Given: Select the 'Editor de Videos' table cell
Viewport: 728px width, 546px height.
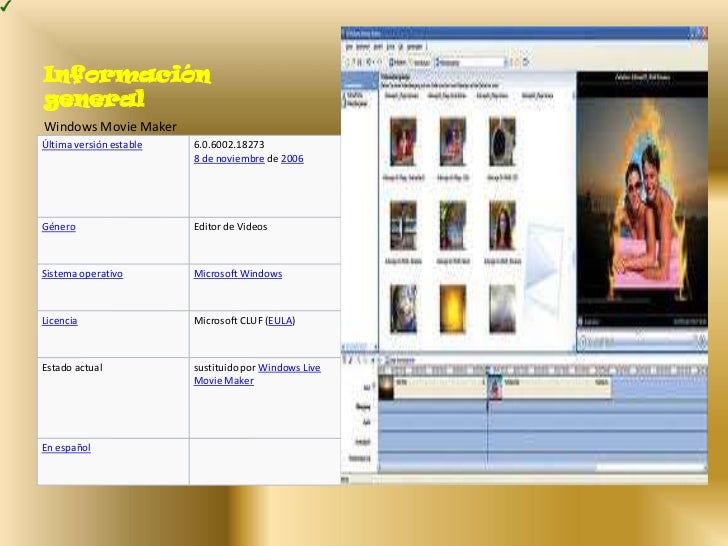Looking at the screenshot, I should [265, 240].
